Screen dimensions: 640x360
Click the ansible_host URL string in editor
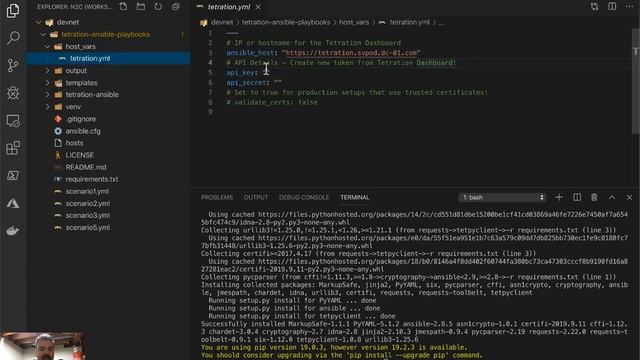(x=351, y=53)
